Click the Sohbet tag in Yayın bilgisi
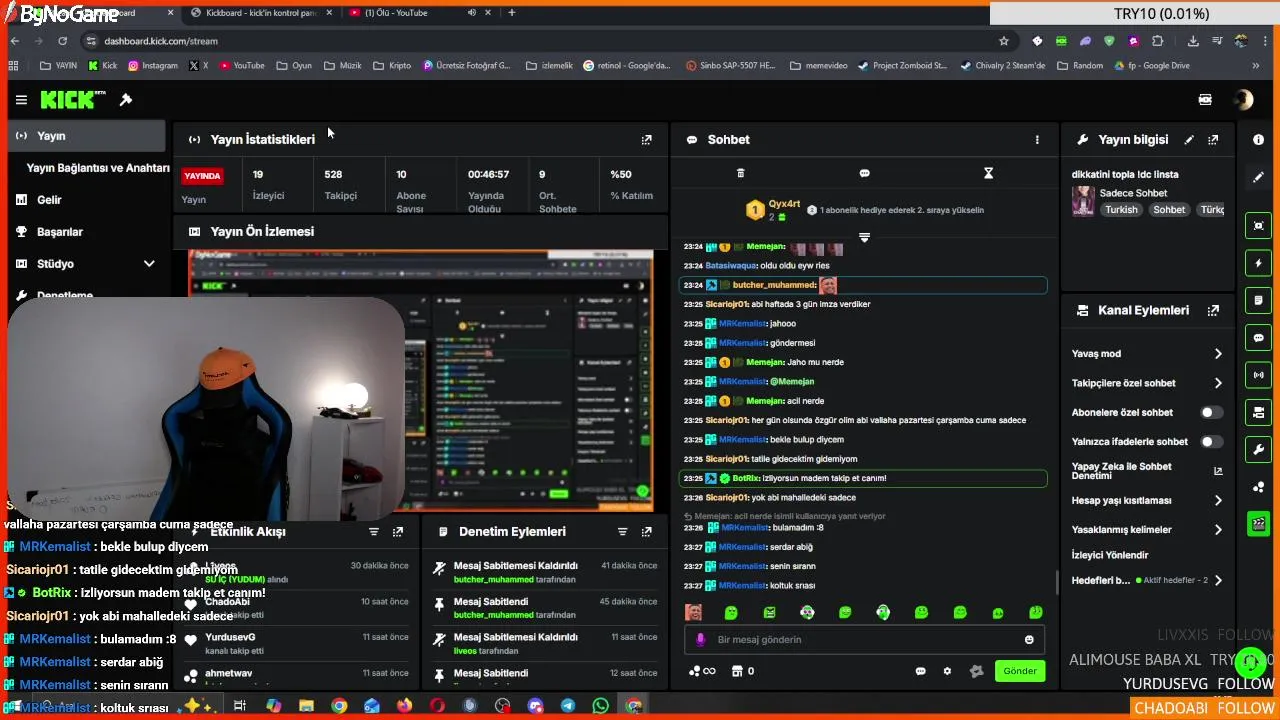 tap(1169, 210)
